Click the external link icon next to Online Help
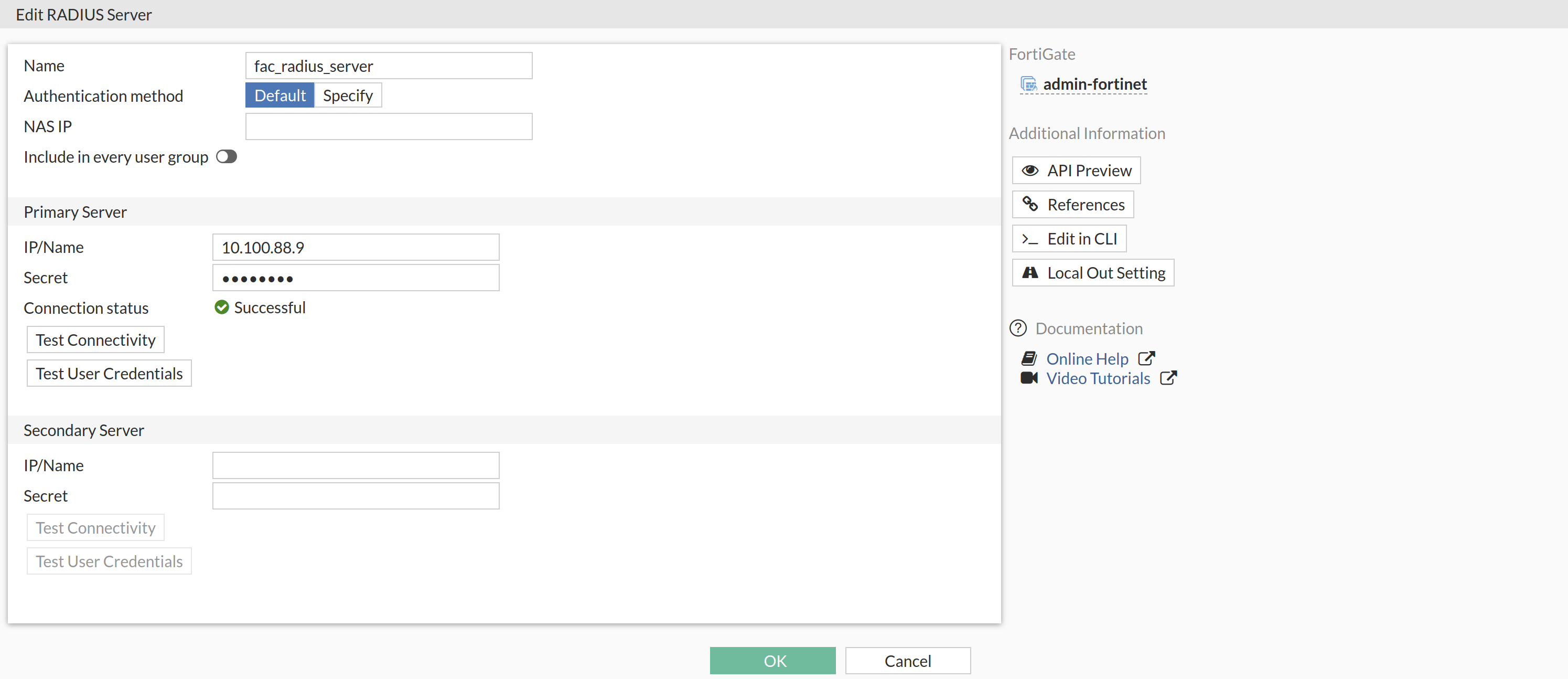 click(x=1146, y=358)
